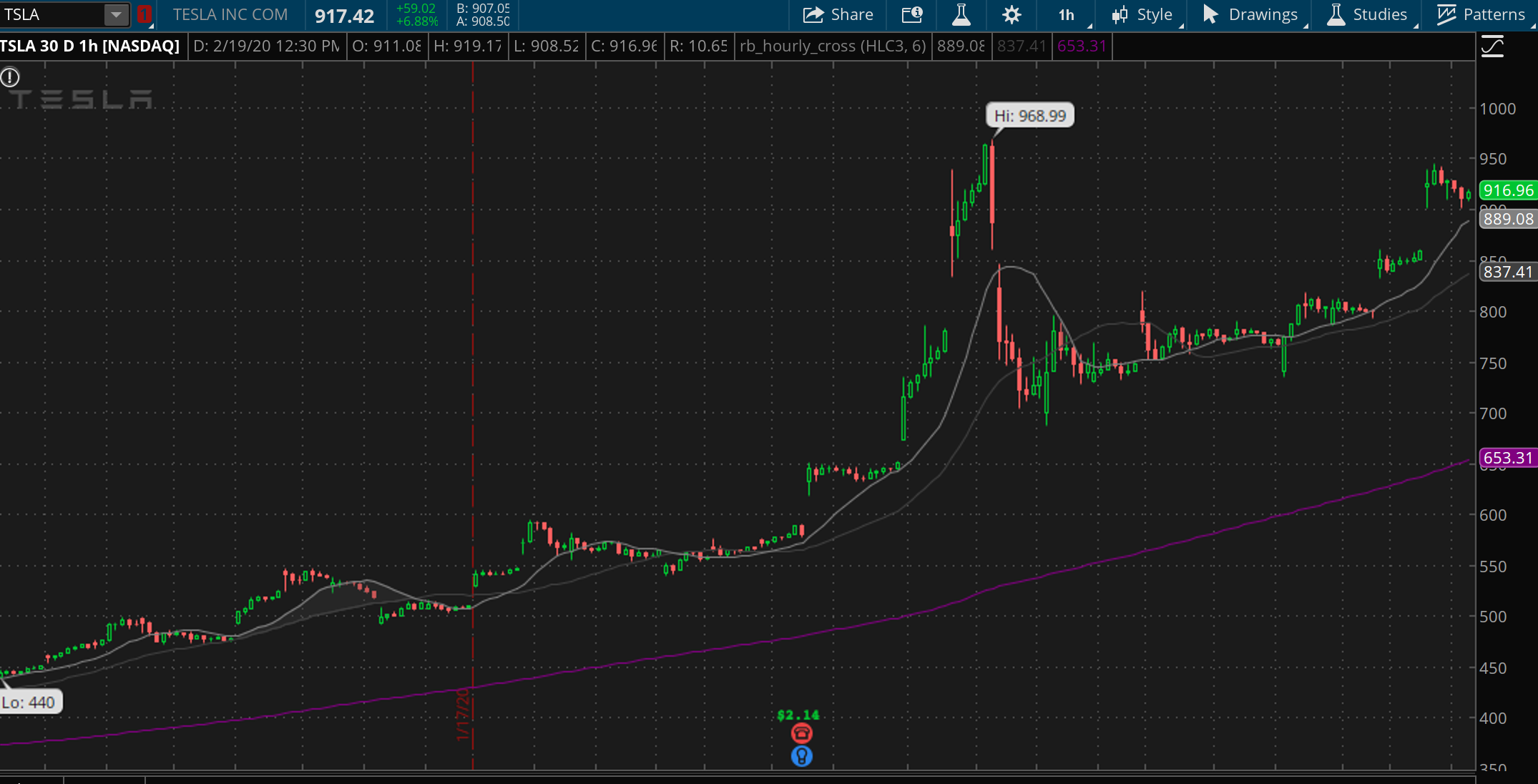Click the H: 919.17 high value
The width and height of the screenshot is (1538, 784).
(468, 46)
